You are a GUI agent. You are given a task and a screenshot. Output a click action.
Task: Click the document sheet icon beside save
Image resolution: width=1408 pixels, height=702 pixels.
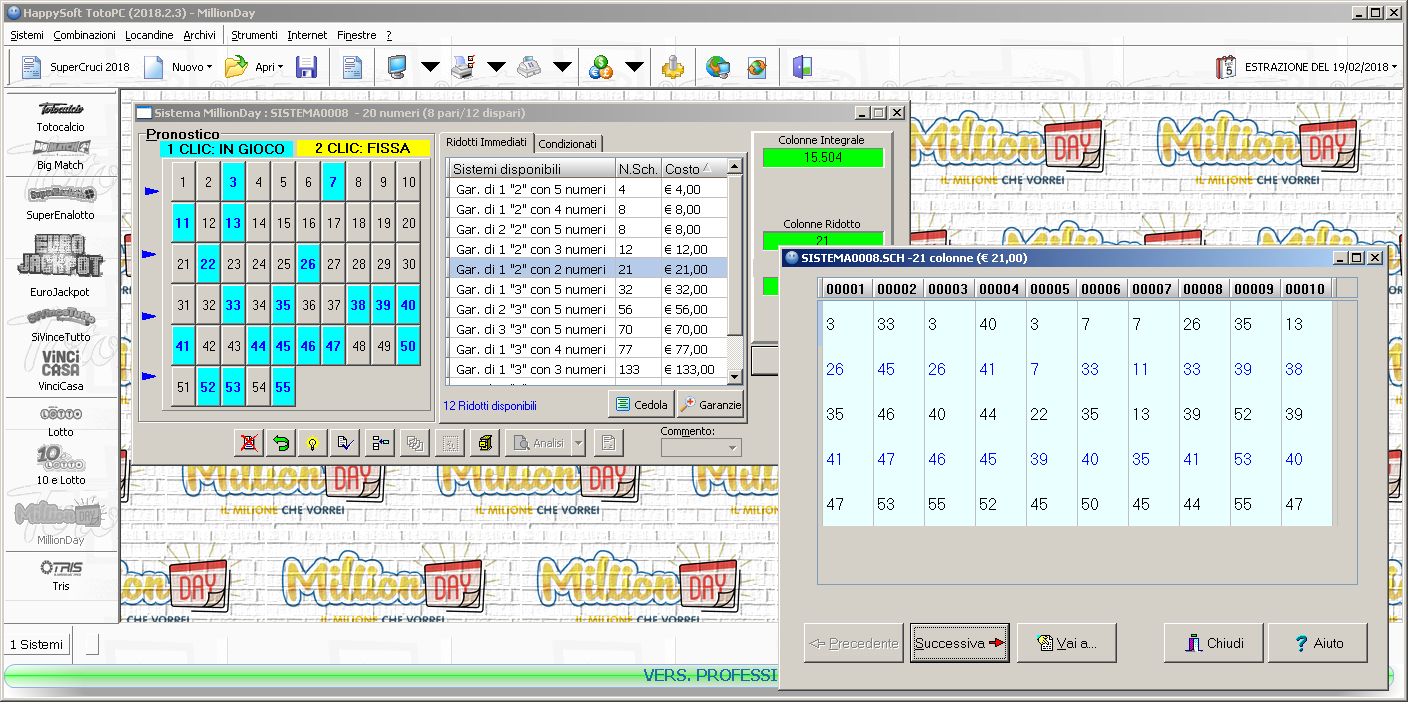[352, 67]
